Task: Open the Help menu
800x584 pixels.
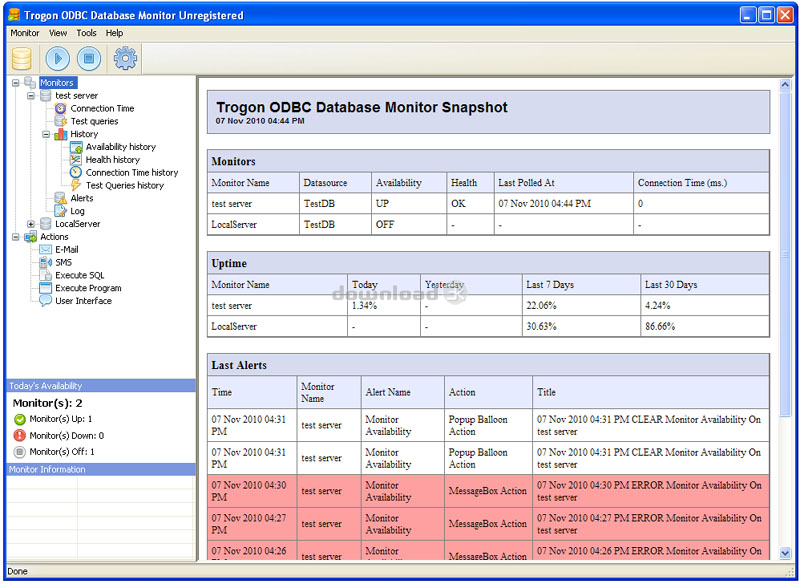Action: (x=114, y=33)
